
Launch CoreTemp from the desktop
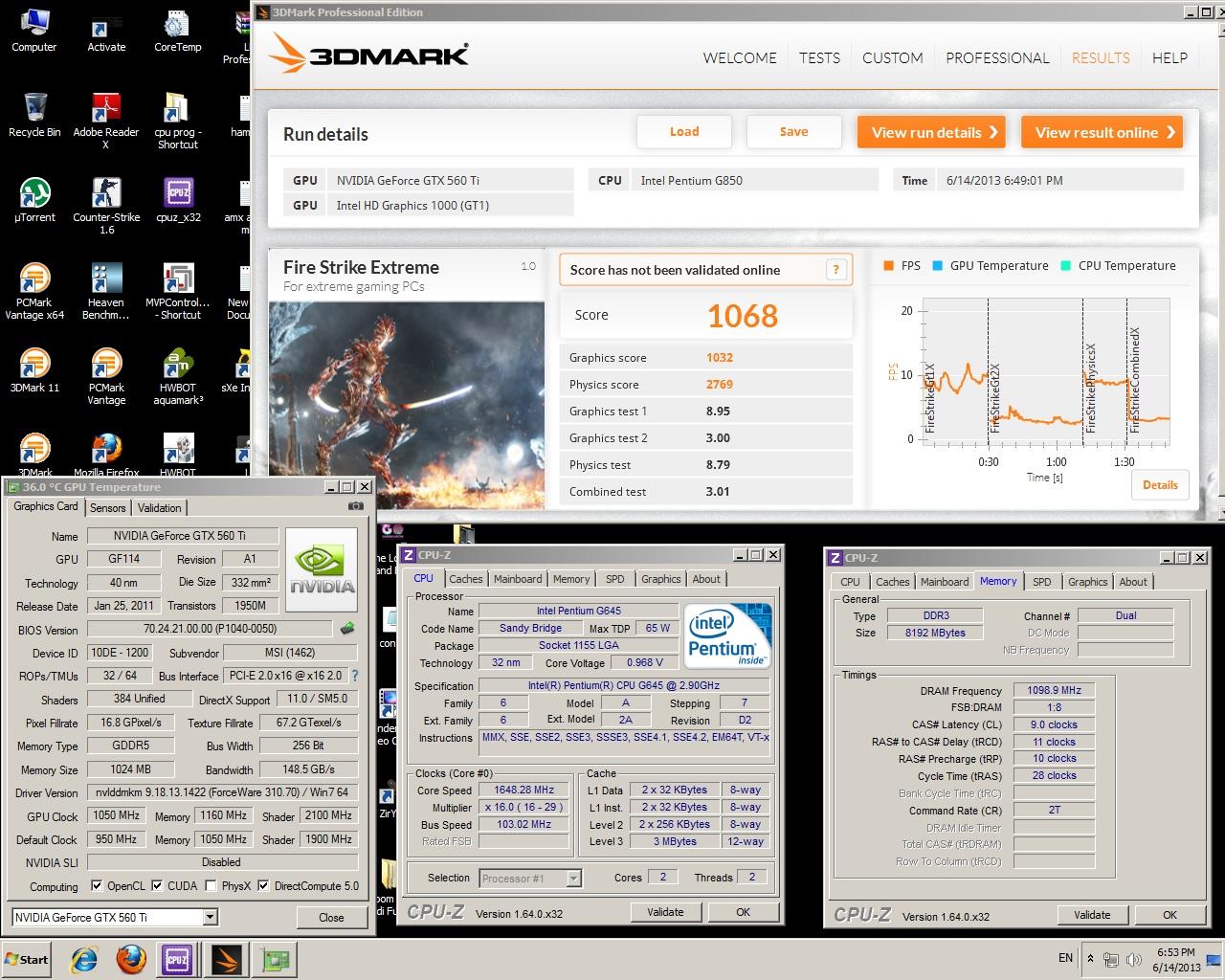[x=177, y=30]
